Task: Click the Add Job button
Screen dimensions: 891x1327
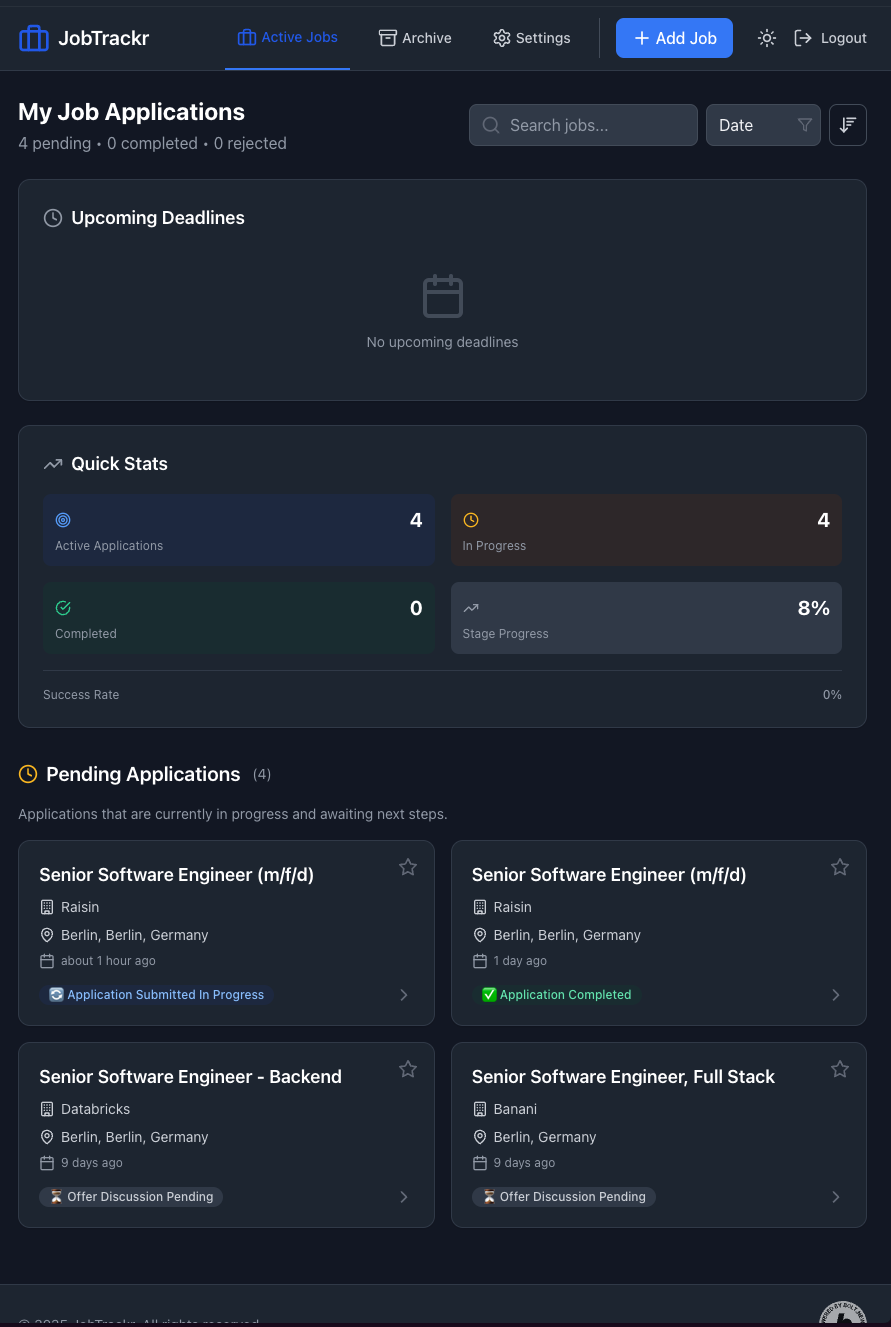Action: (x=674, y=38)
